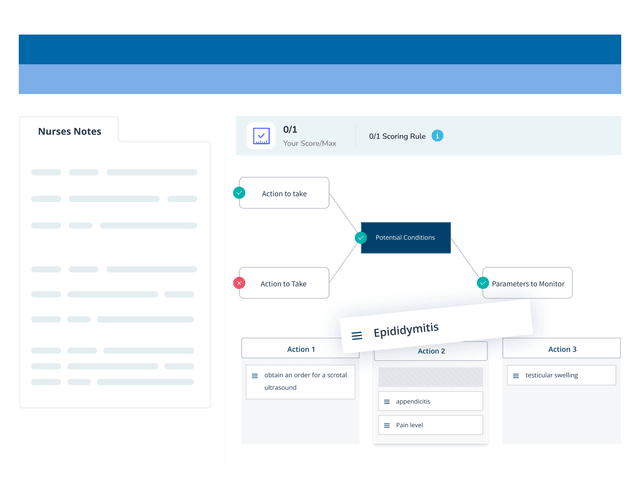
Task: Click the Potential Conditions dark blue box
Action: 406,238
